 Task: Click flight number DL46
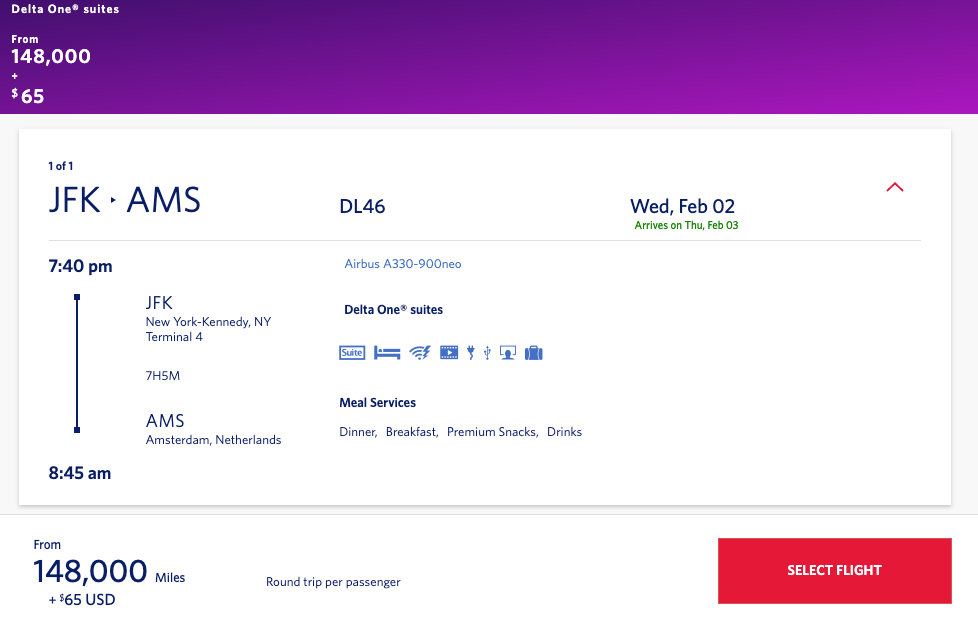(362, 207)
